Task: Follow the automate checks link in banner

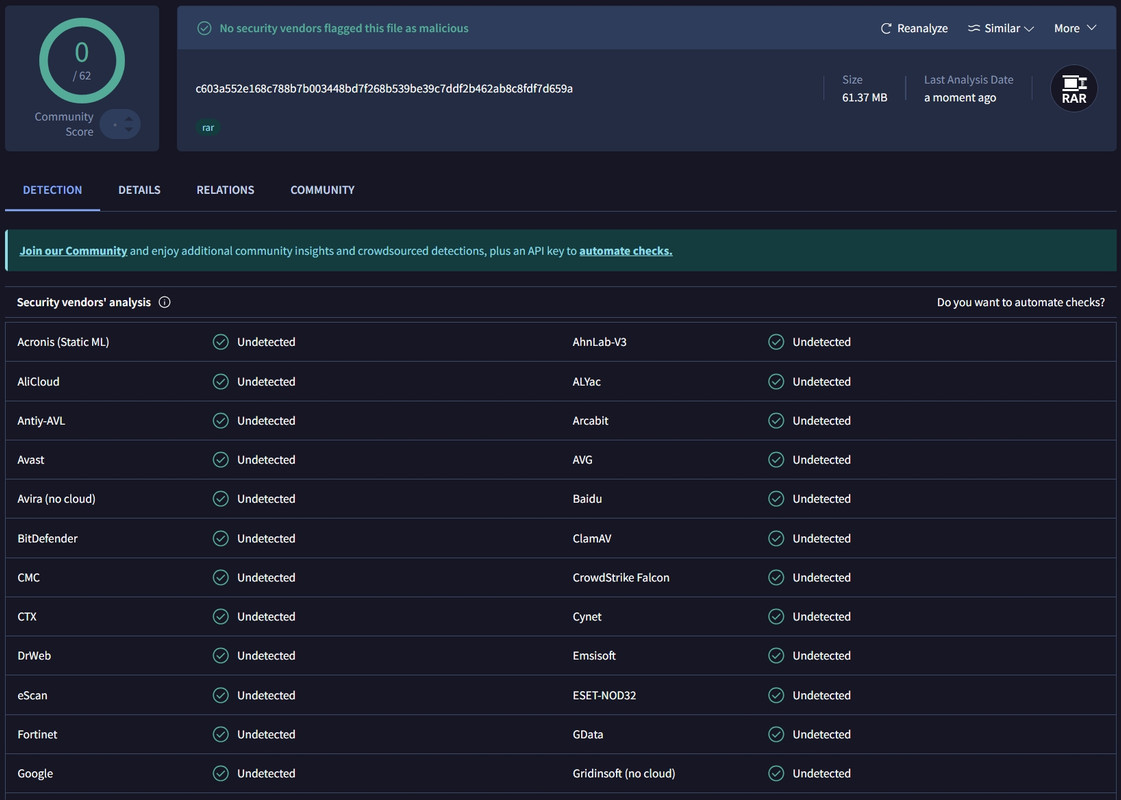Action: point(626,251)
